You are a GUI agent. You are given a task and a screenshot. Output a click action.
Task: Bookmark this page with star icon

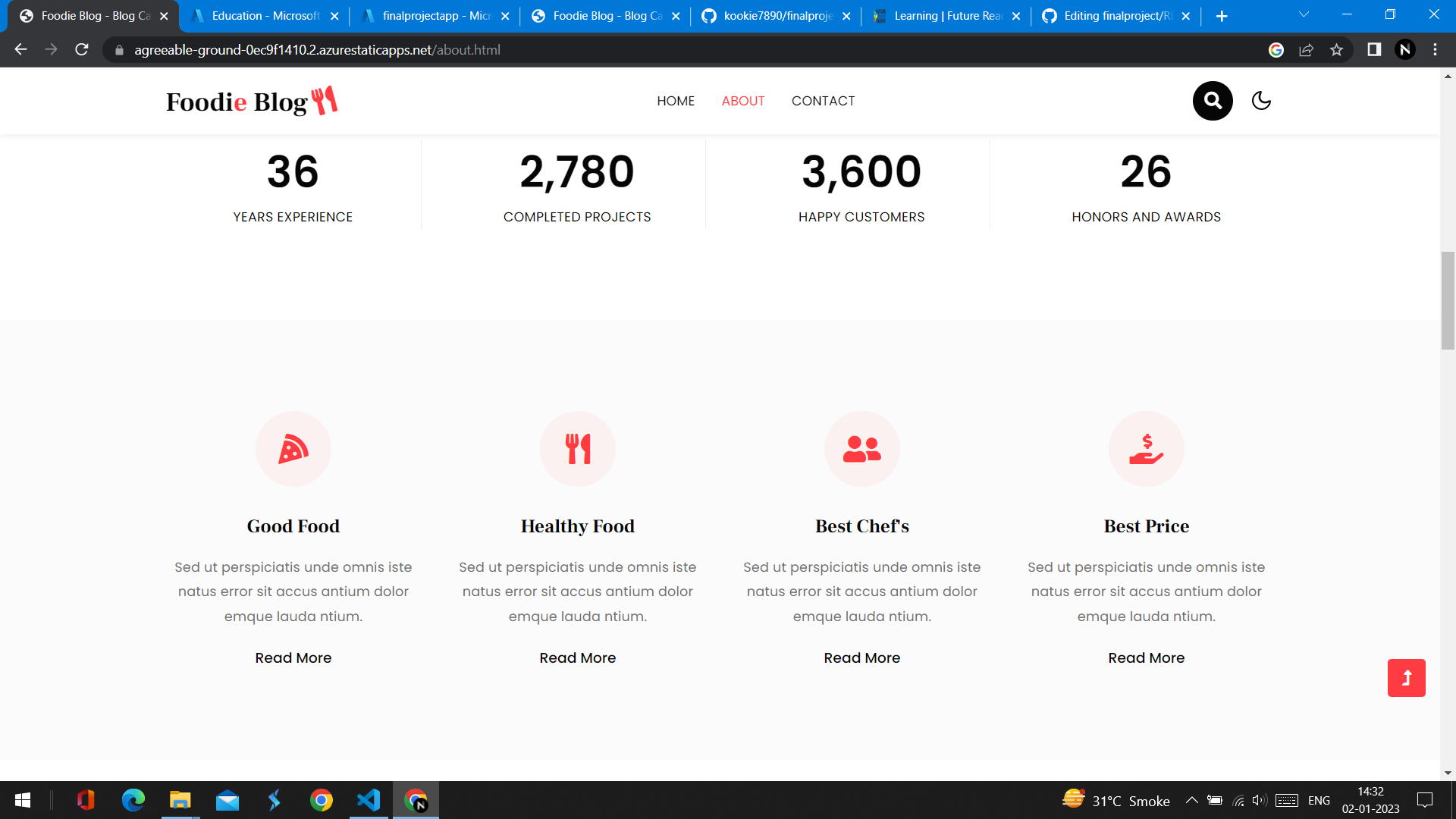tap(1336, 50)
